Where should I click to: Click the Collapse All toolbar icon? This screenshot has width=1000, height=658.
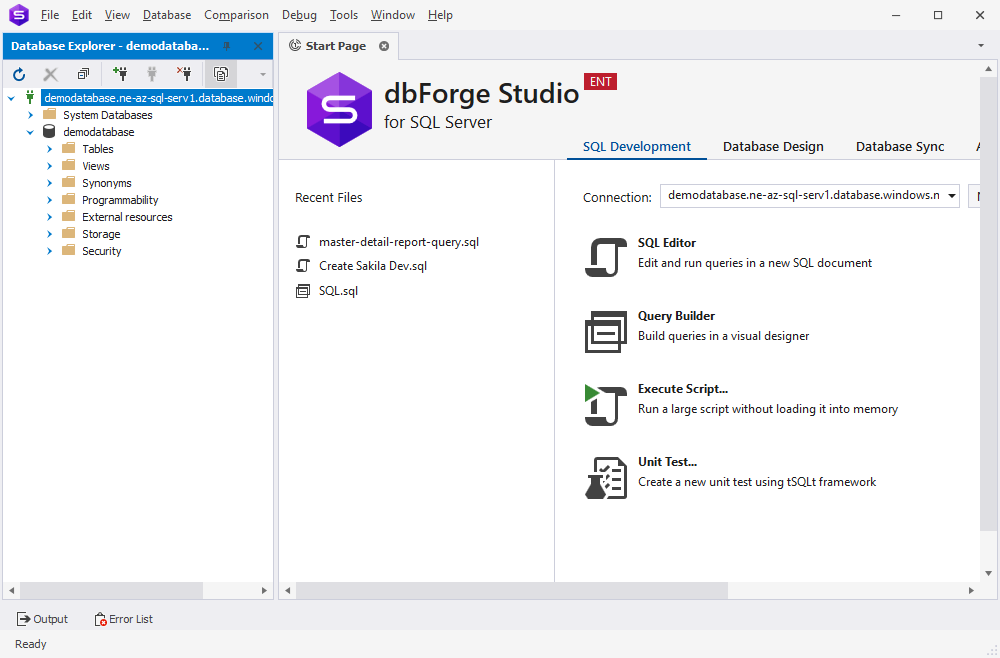[84, 75]
